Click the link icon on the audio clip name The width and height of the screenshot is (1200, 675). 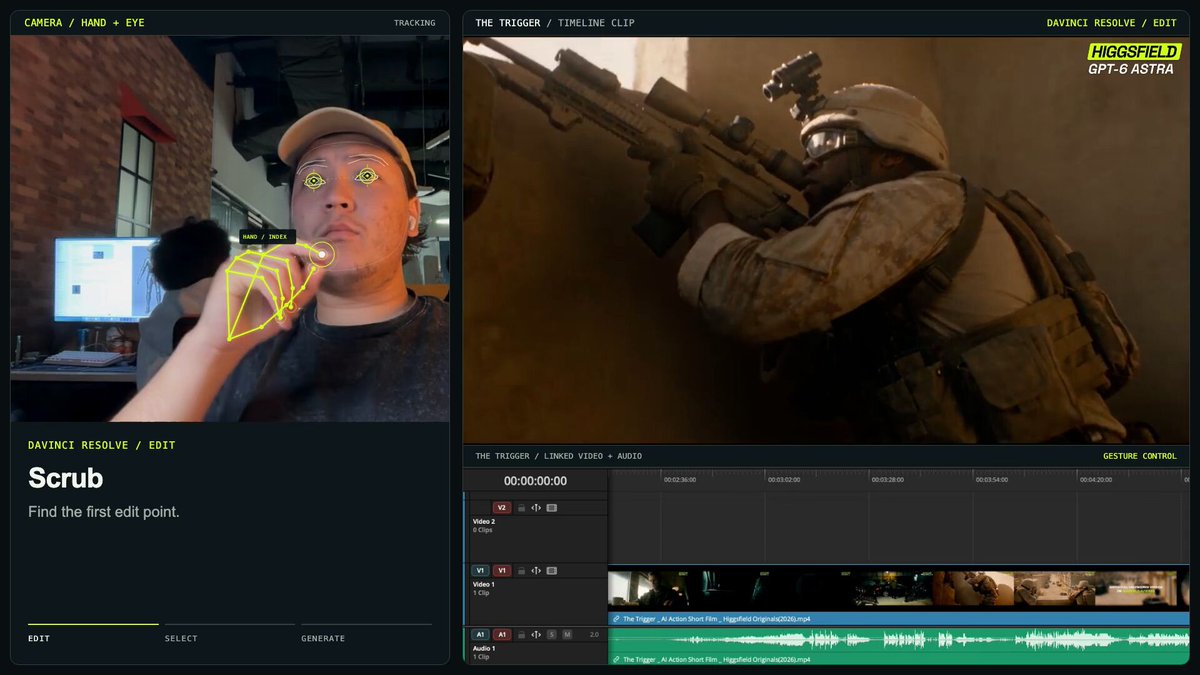click(x=616, y=659)
